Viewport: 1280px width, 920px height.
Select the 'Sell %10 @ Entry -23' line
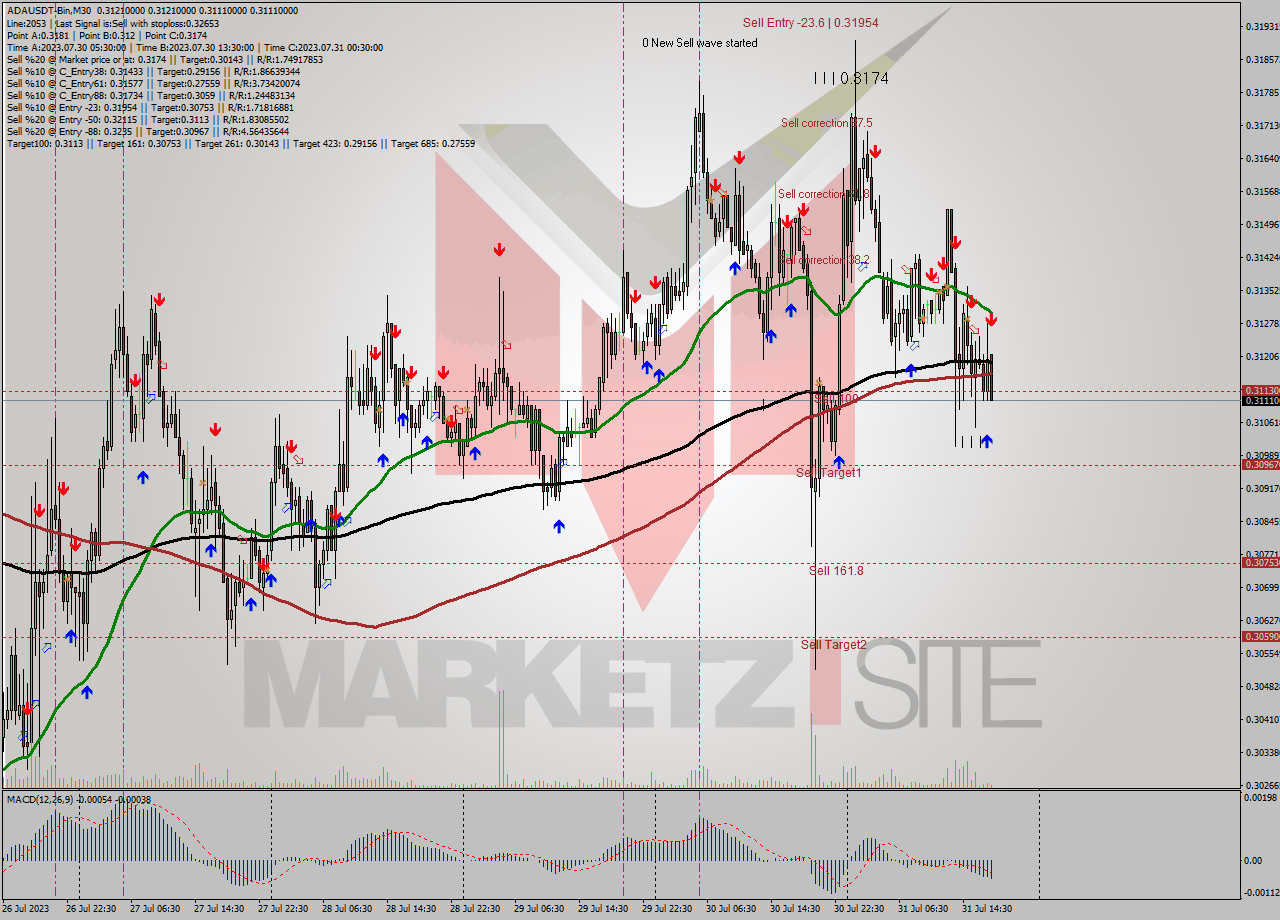coord(150,107)
